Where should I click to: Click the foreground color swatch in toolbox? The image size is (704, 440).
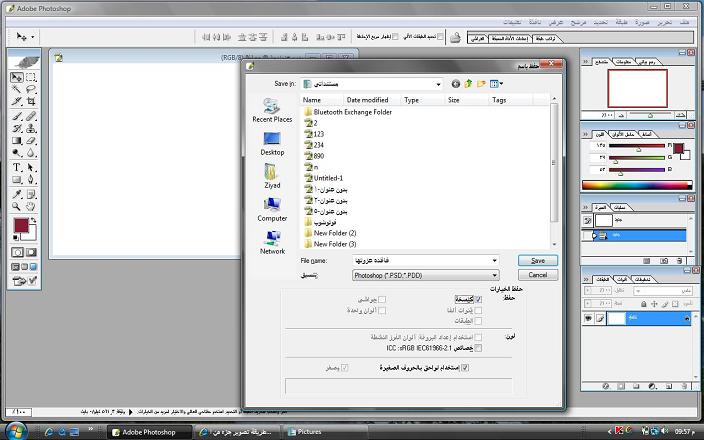pos(20,227)
